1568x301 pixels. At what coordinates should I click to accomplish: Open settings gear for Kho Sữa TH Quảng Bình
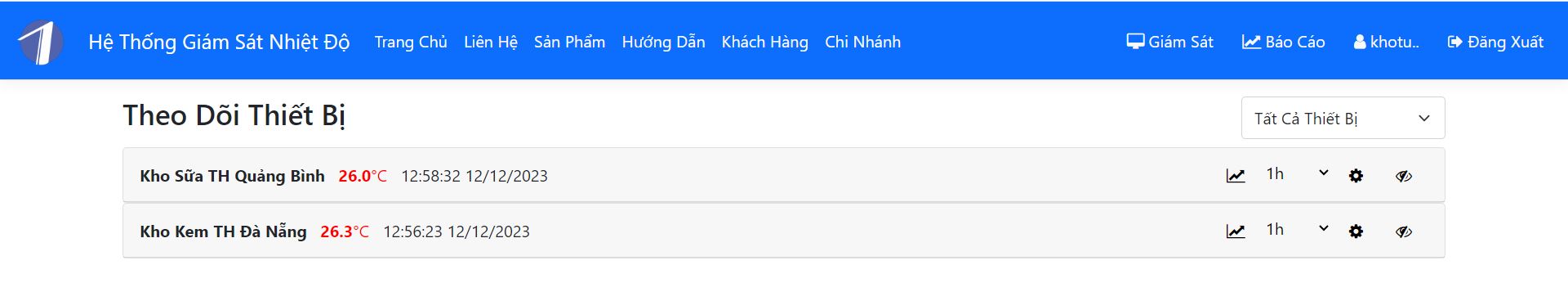pos(1356,176)
